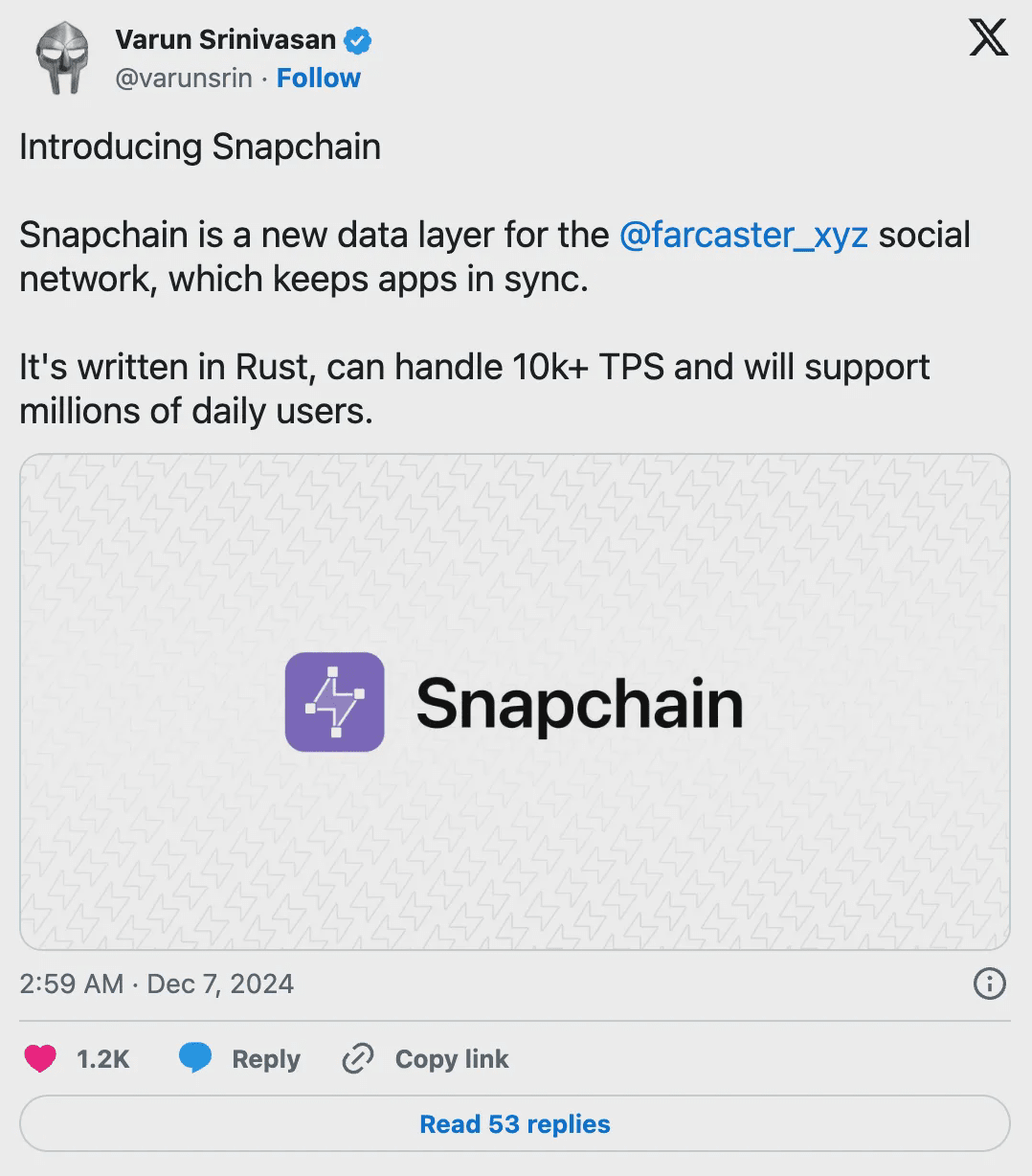
Task: Click the purple Snapchain logo icon
Action: tap(335, 702)
